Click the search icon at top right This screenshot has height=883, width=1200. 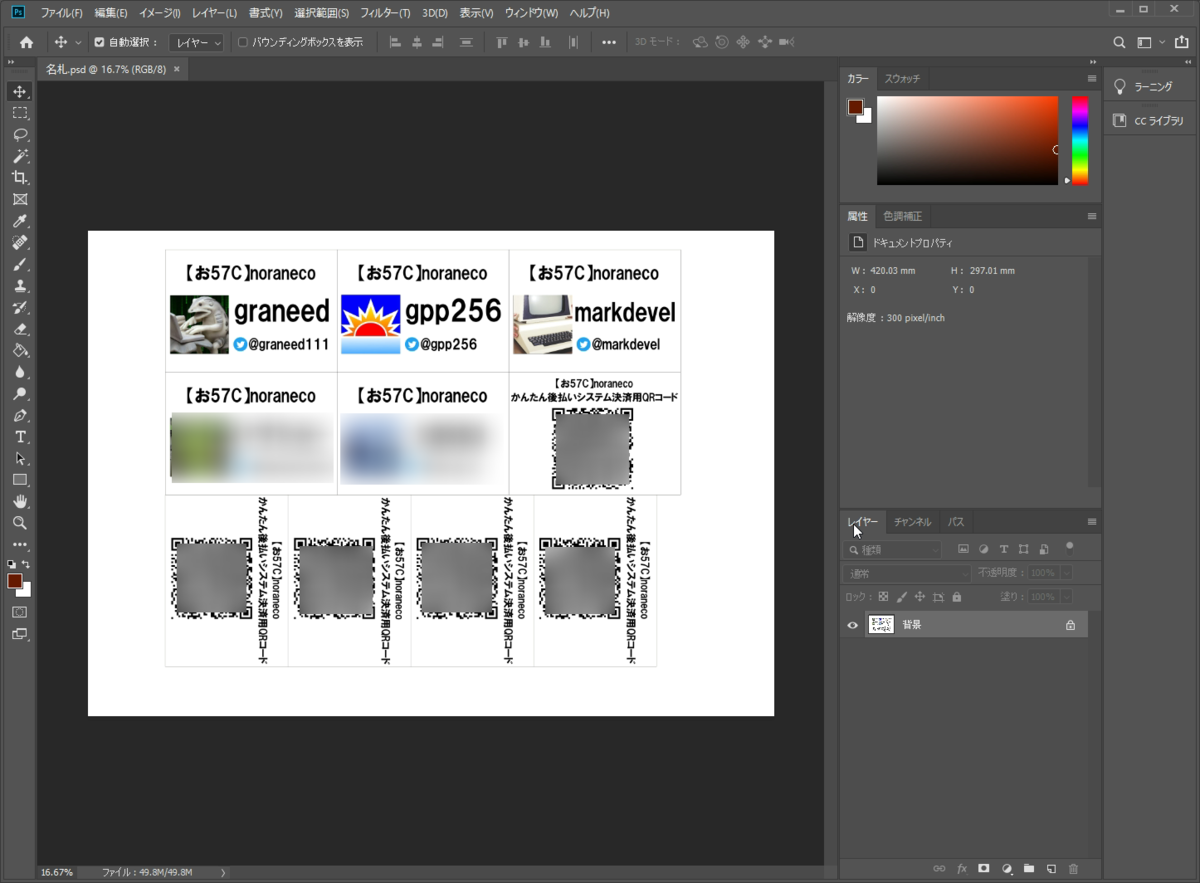(x=1120, y=43)
